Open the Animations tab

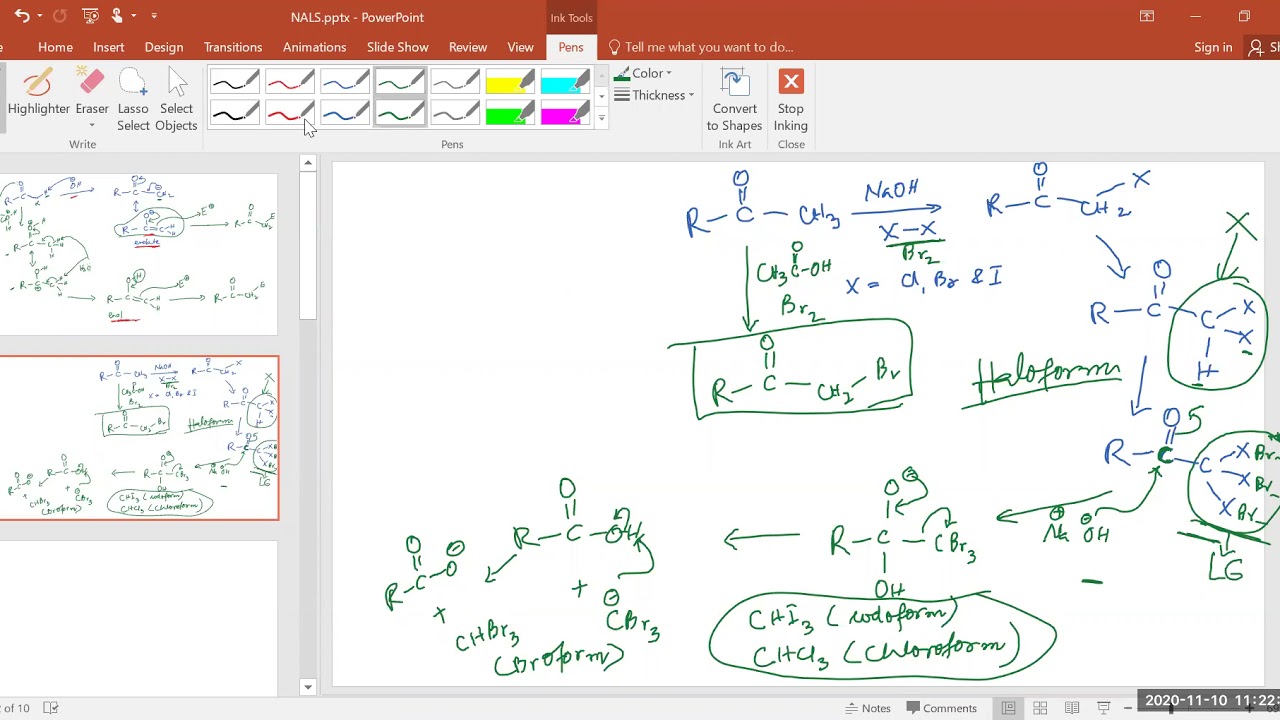coord(314,47)
